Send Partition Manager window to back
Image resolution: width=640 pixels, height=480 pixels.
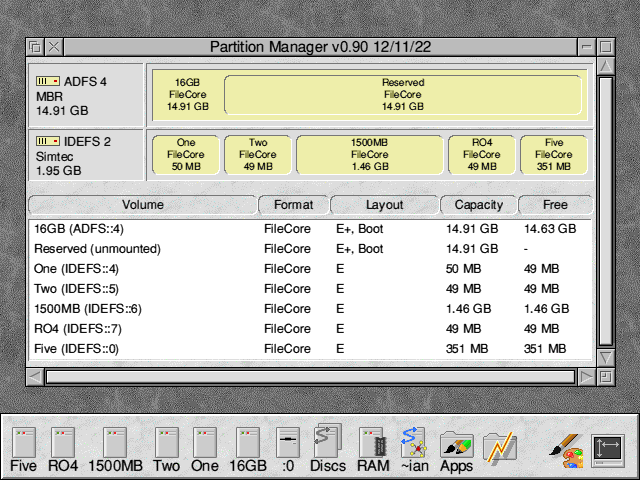(x=35, y=47)
